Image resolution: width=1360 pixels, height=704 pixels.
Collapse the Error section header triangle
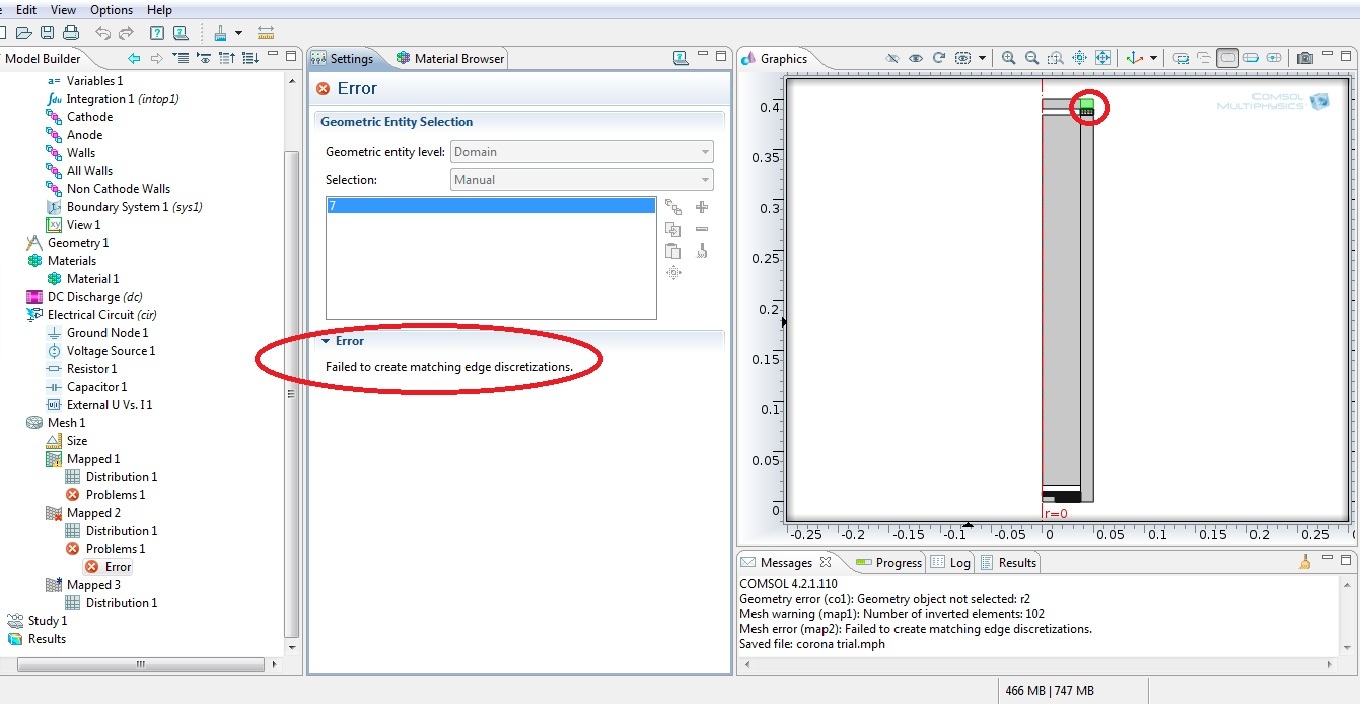pyautogui.click(x=326, y=341)
